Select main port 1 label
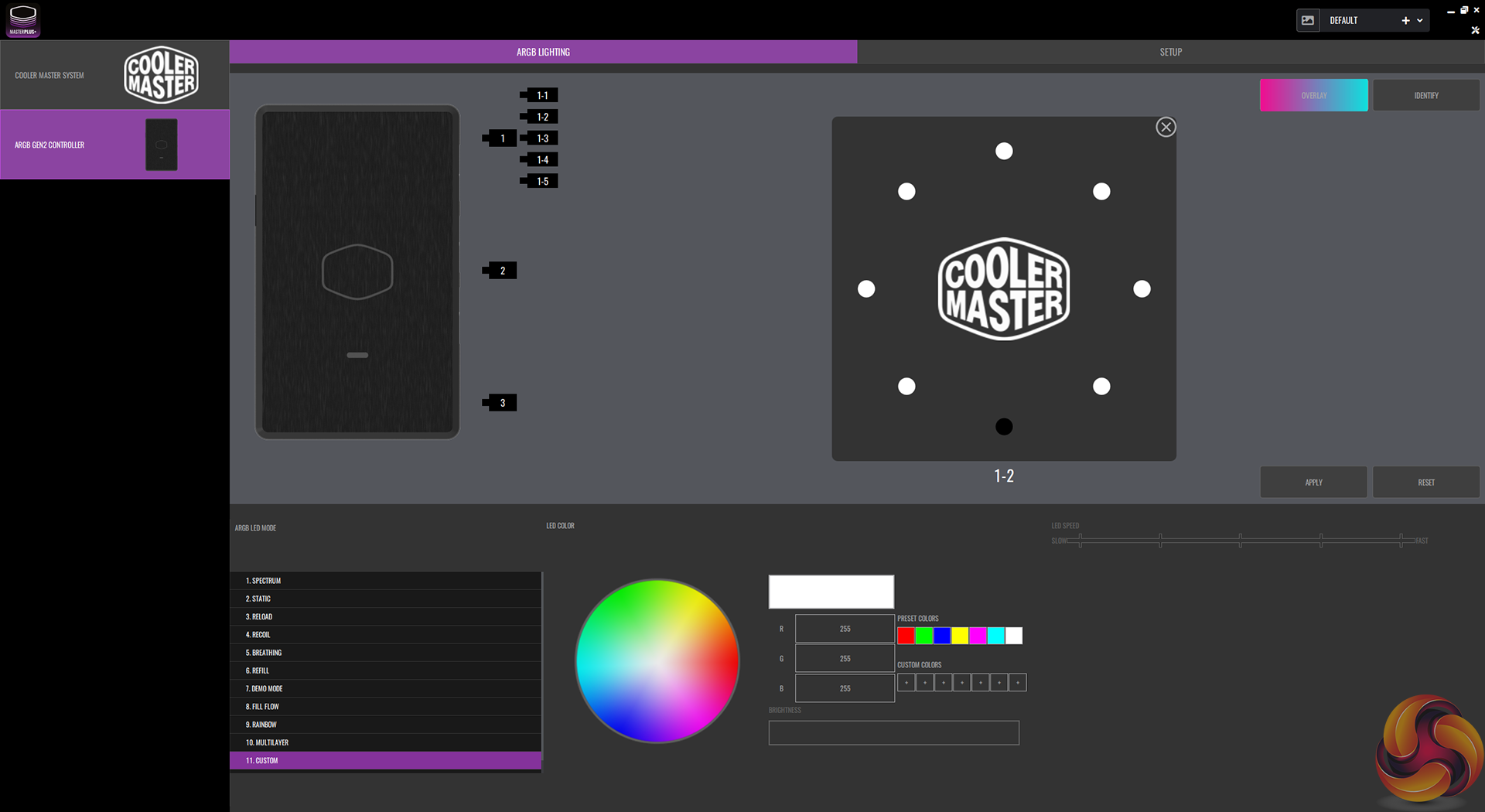 click(x=500, y=138)
